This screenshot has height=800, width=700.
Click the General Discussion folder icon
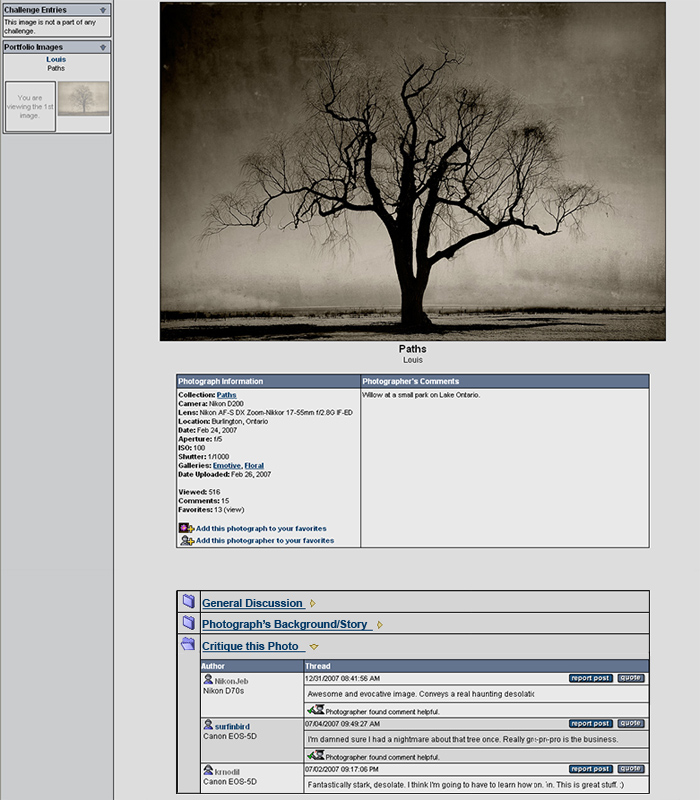click(x=189, y=601)
